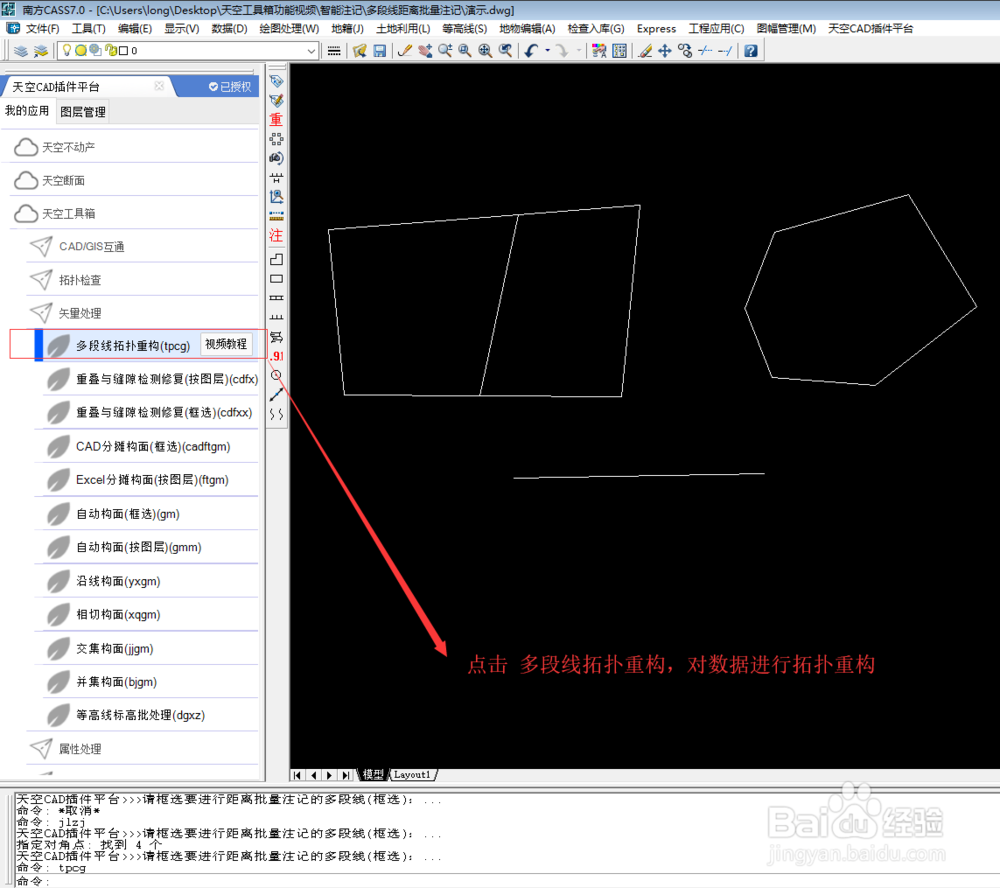Click the 视频教程 button
The width and height of the screenshot is (1000, 888).
[226, 344]
